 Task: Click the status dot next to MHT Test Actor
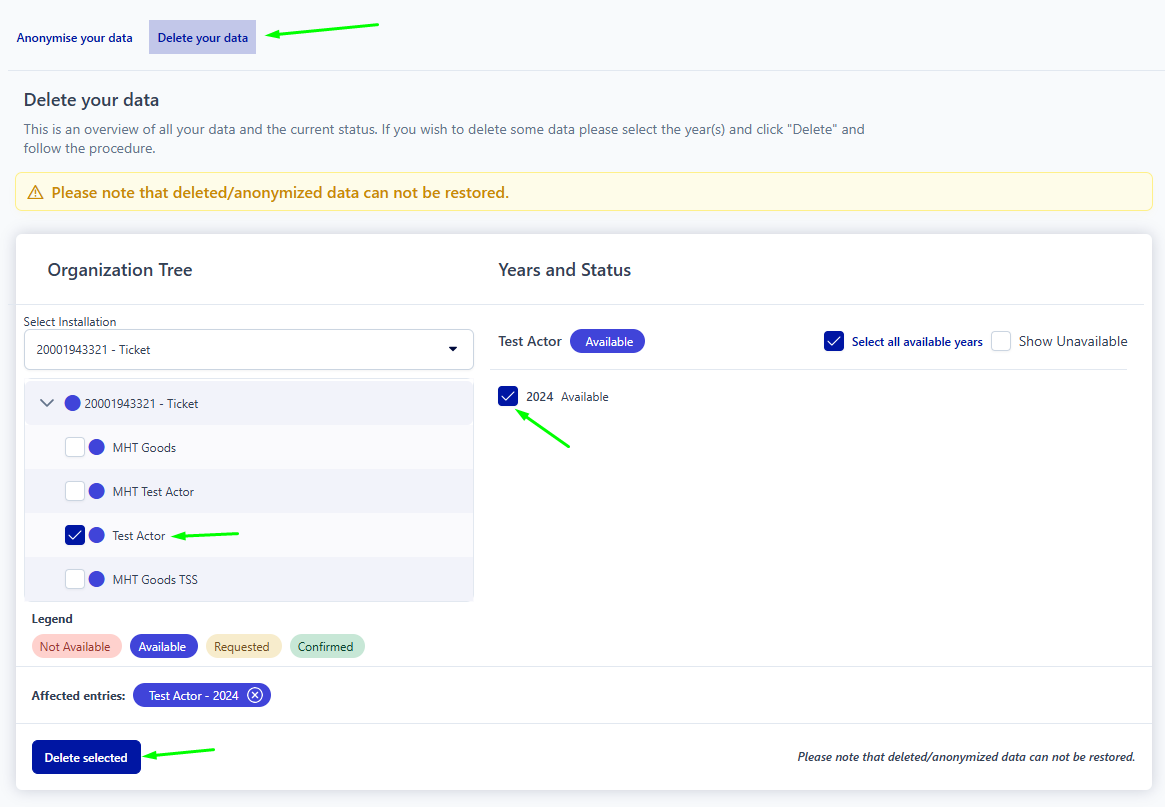pos(97,491)
